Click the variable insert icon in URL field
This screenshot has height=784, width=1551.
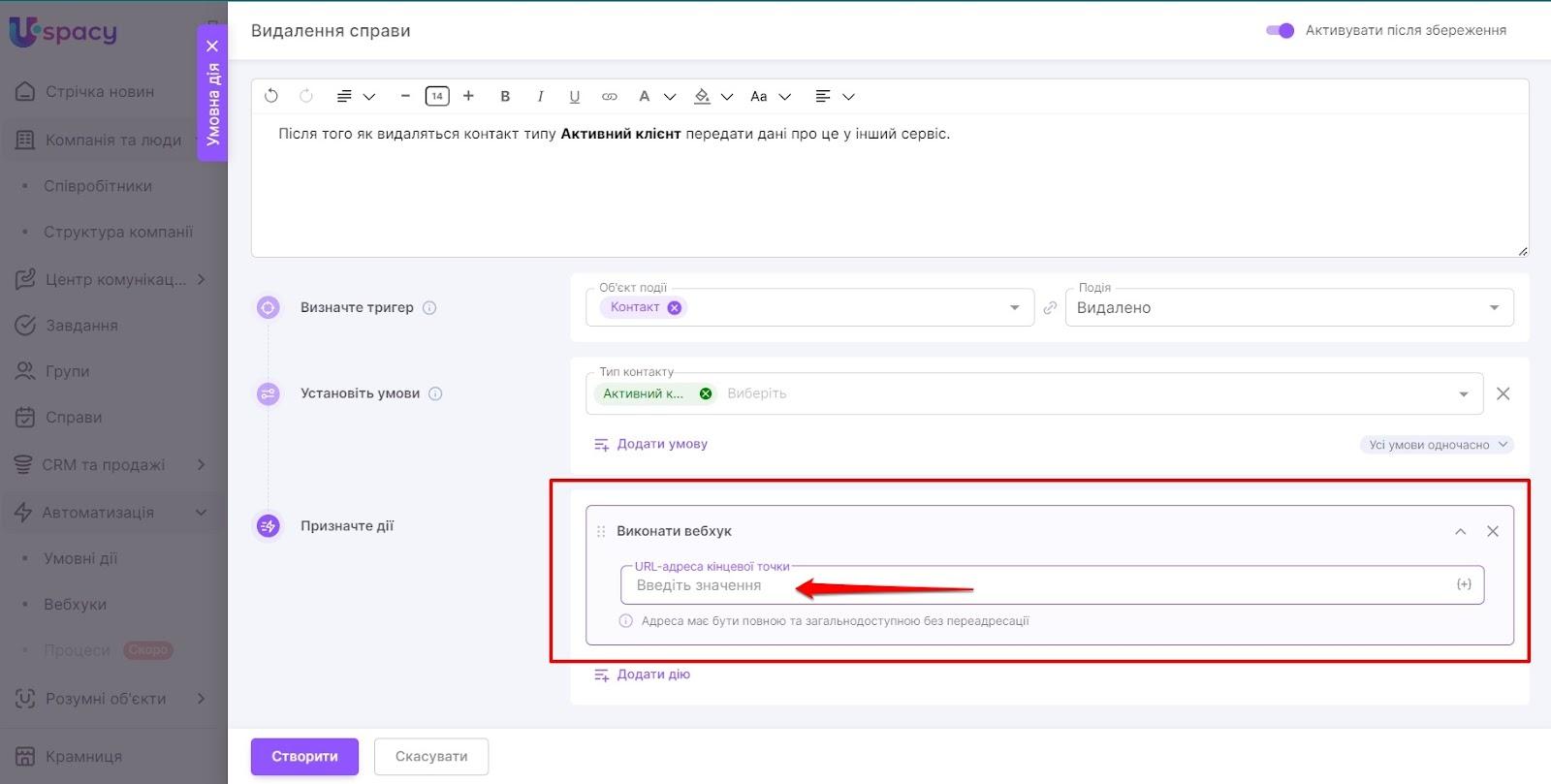1463,584
